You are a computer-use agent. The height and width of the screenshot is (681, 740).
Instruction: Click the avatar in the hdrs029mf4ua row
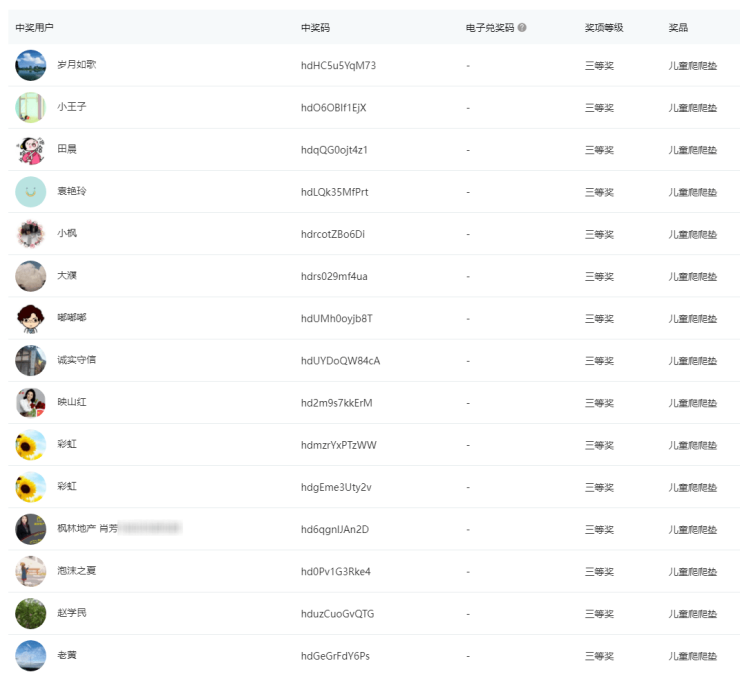[31, 276]
